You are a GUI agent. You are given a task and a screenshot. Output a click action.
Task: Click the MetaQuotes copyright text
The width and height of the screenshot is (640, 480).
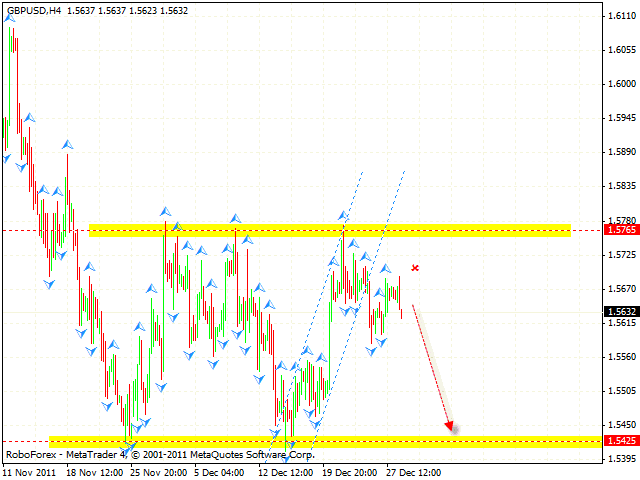coord(160,454)
